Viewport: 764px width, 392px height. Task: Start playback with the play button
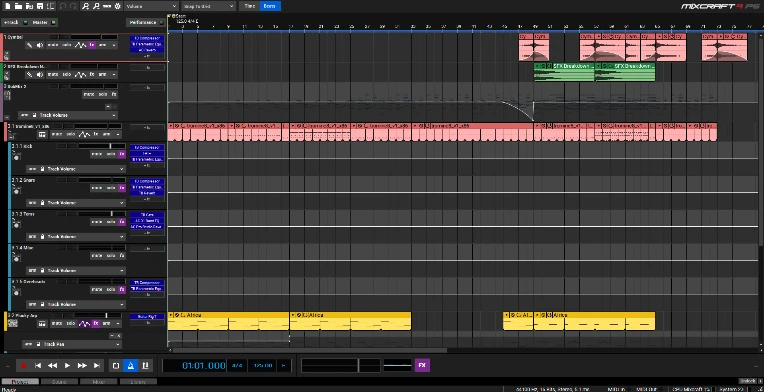(67, 365)
